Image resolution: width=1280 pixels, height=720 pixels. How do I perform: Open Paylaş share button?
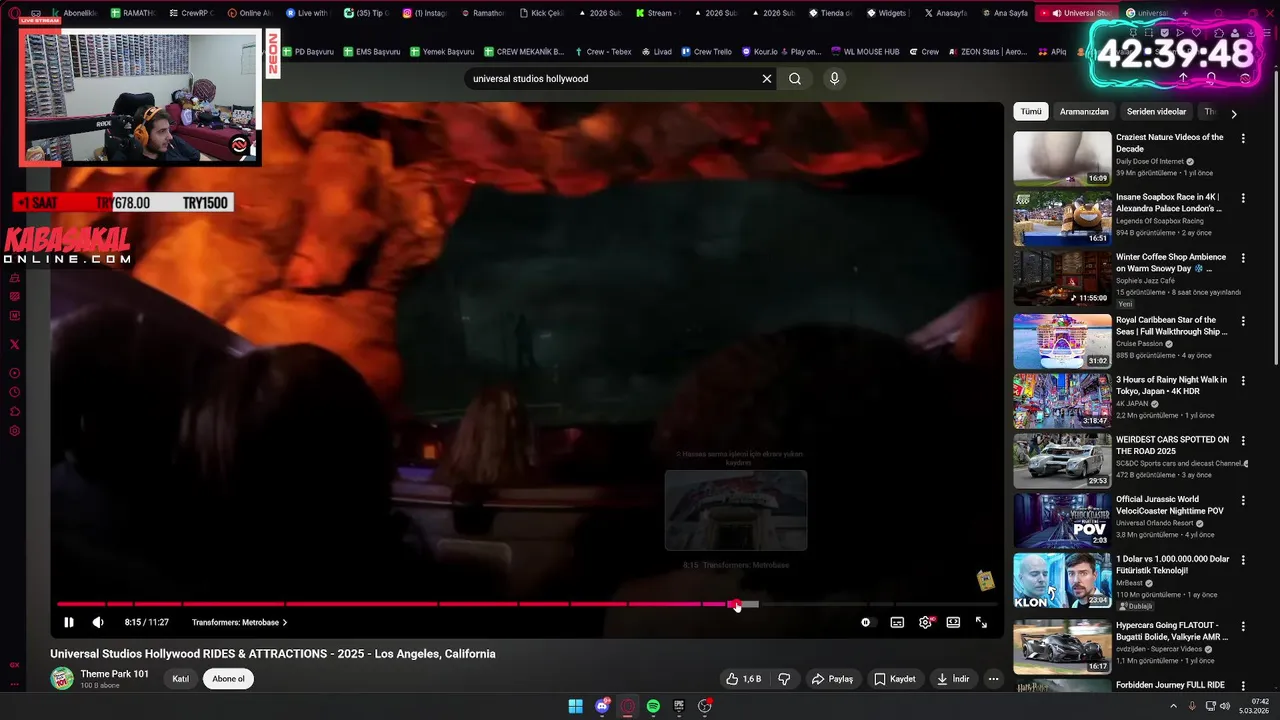click(832, 679)
